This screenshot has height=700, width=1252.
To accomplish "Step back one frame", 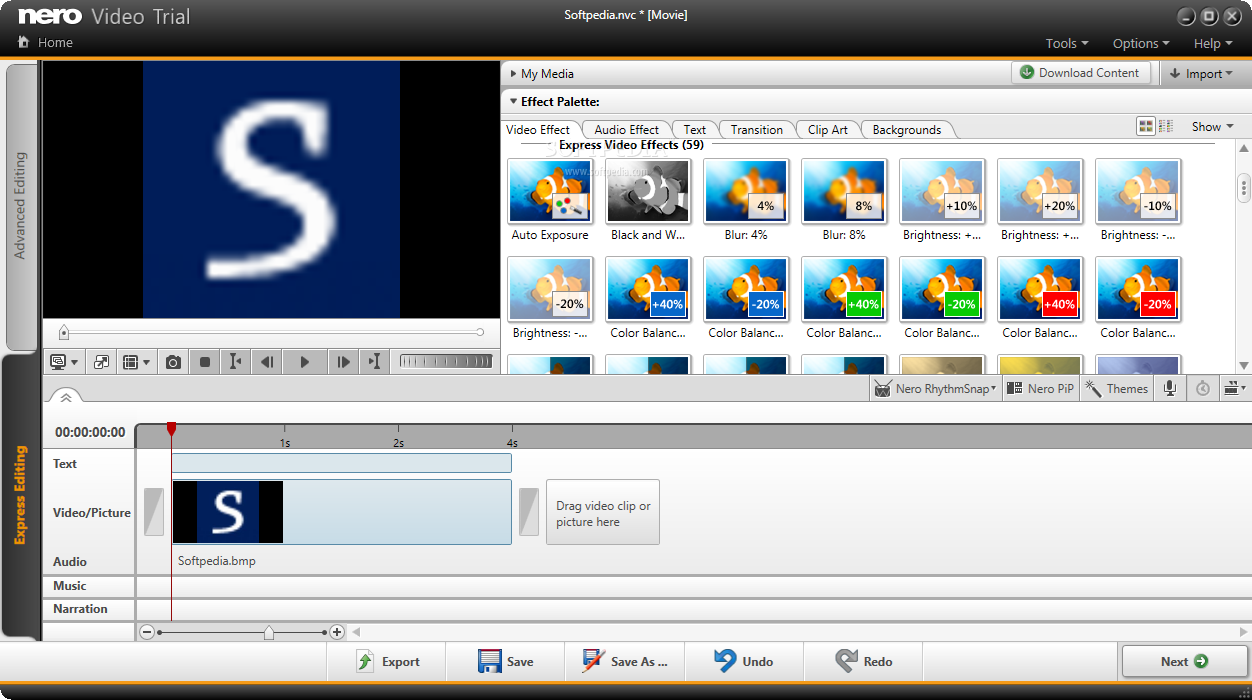I will point(267,362).
